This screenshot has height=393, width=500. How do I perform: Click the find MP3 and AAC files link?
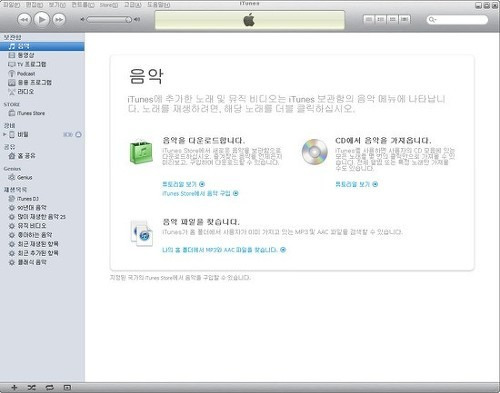pyautogui.click(x=224, y=250)
